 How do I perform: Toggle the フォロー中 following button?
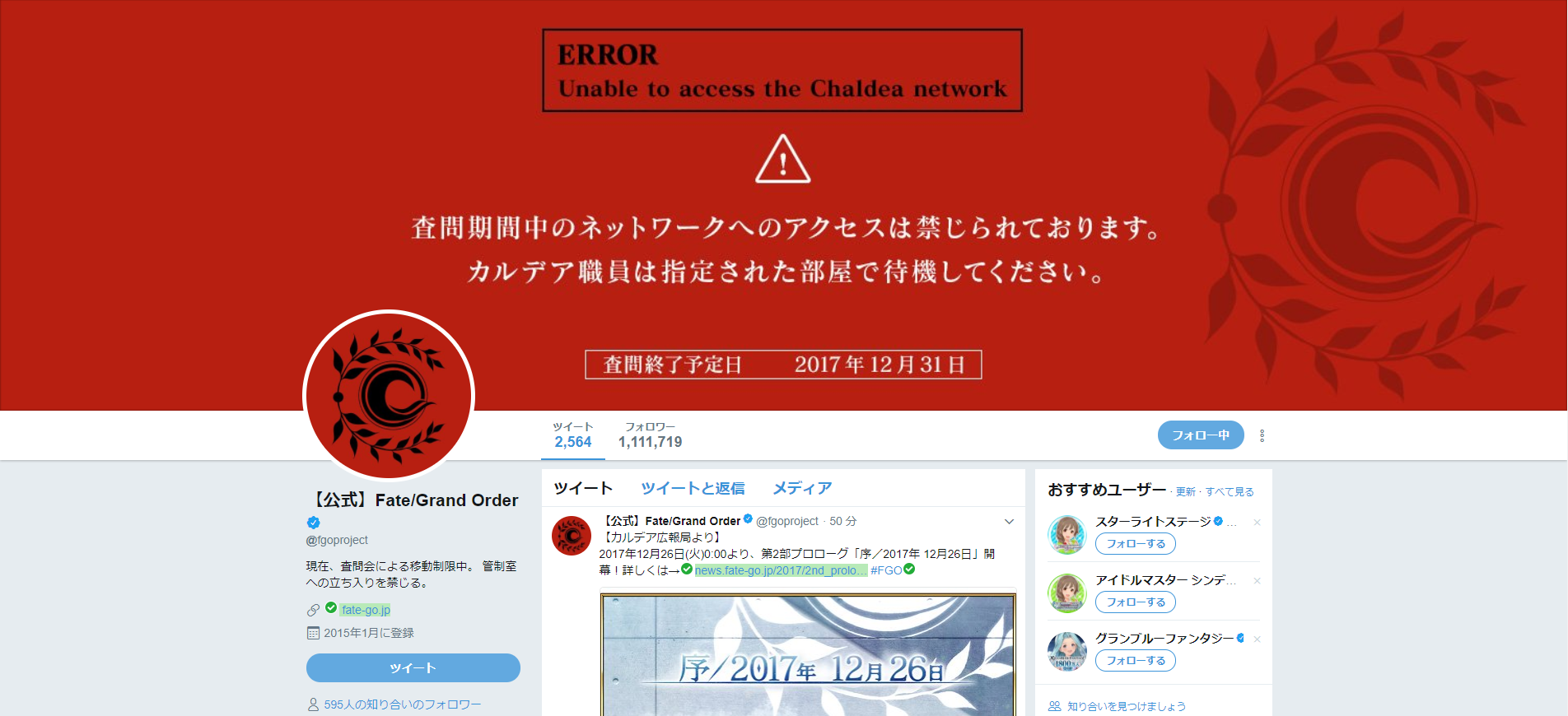[x=1201, y=435]
